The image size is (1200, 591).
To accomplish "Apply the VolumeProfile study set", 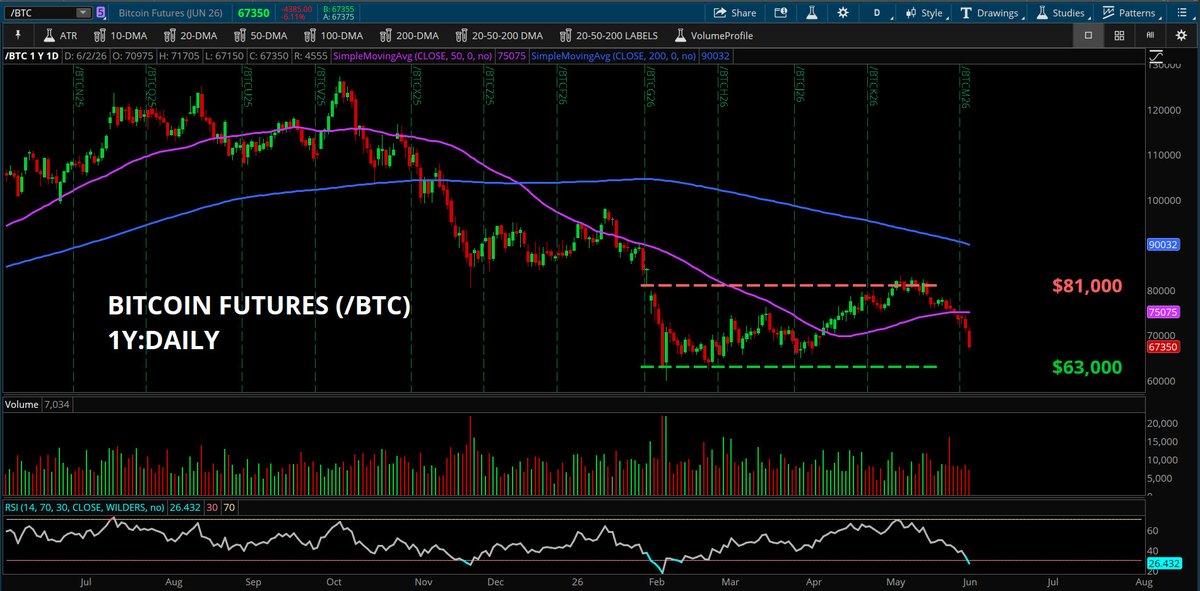I will (x=712, y=35).
